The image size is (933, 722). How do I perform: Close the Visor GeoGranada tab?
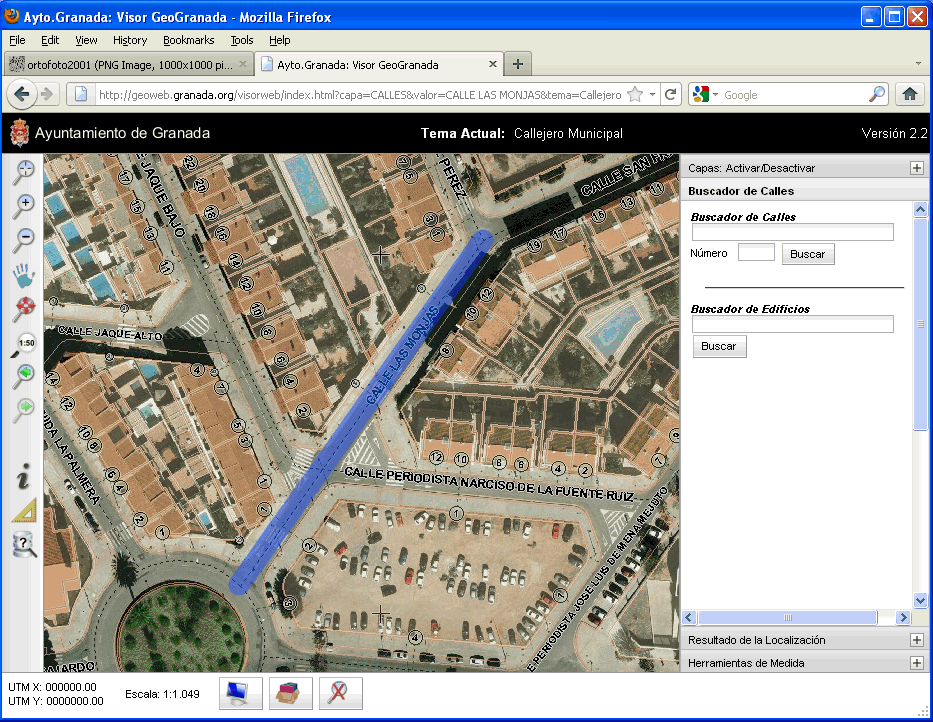click(493, 64)
